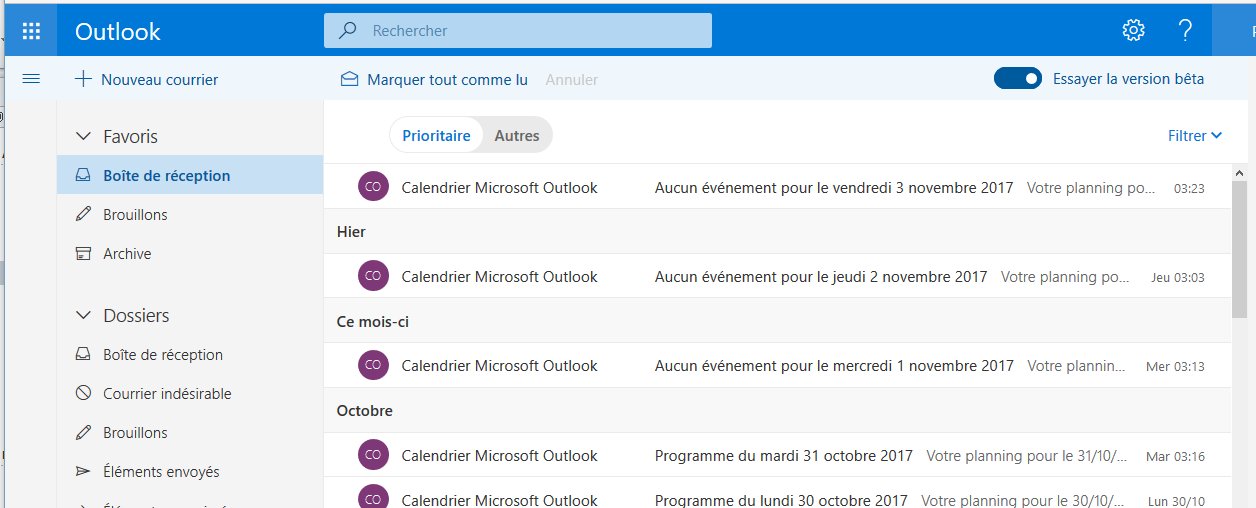Click the message list vertical scrollbar
This screenshot has height=508, width=1256.
coord(1239,250)
